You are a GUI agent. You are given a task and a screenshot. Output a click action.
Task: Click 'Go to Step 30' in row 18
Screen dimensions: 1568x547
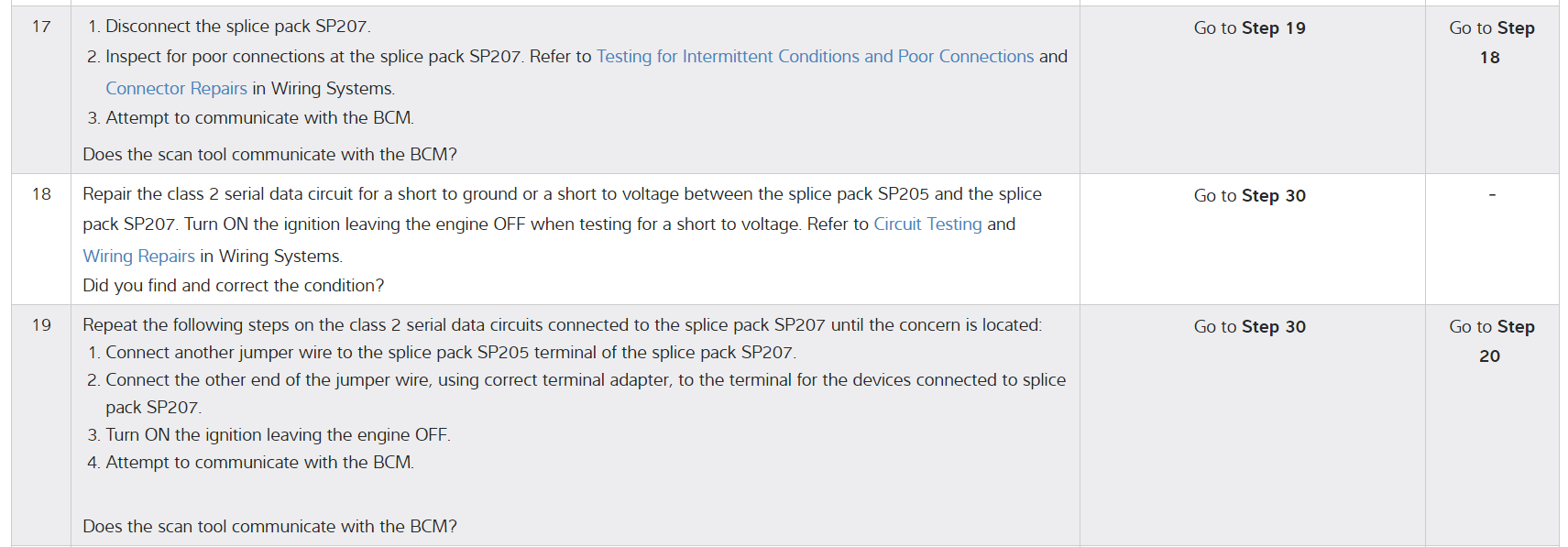(1249, 196)
